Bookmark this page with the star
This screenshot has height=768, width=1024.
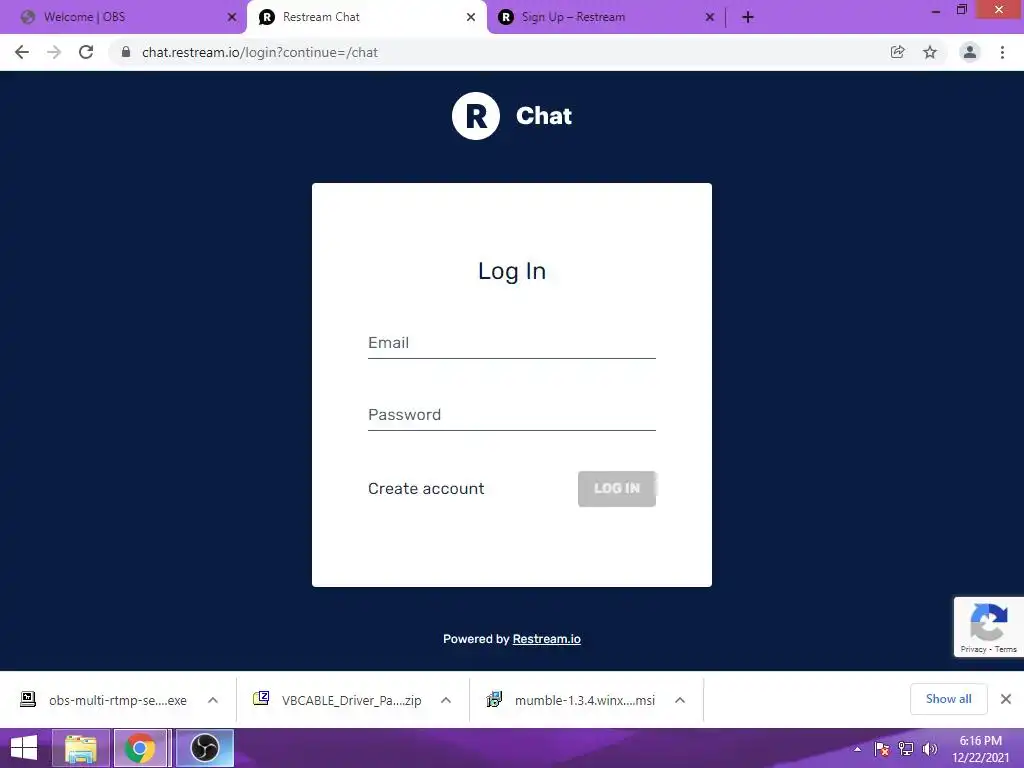pos(930,52)
